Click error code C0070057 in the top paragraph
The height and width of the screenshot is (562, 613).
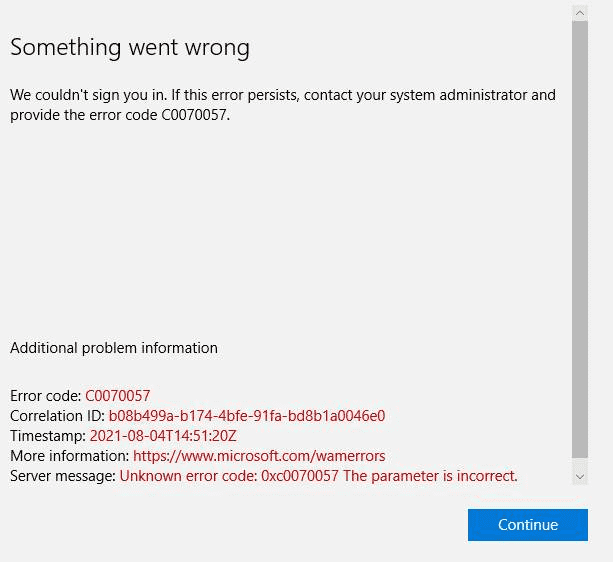198,115
